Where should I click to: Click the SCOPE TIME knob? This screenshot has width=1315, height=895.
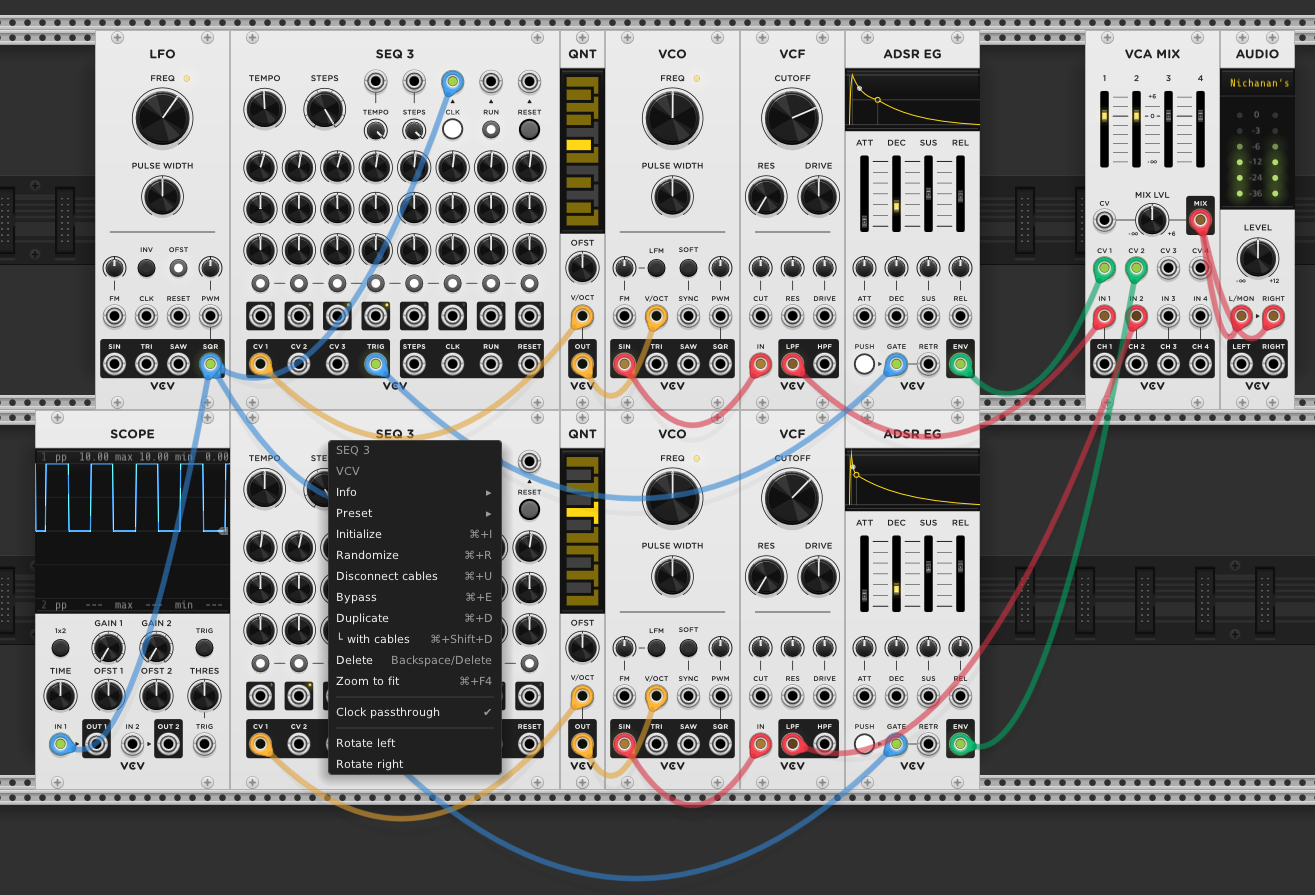(x=60, y=696)
